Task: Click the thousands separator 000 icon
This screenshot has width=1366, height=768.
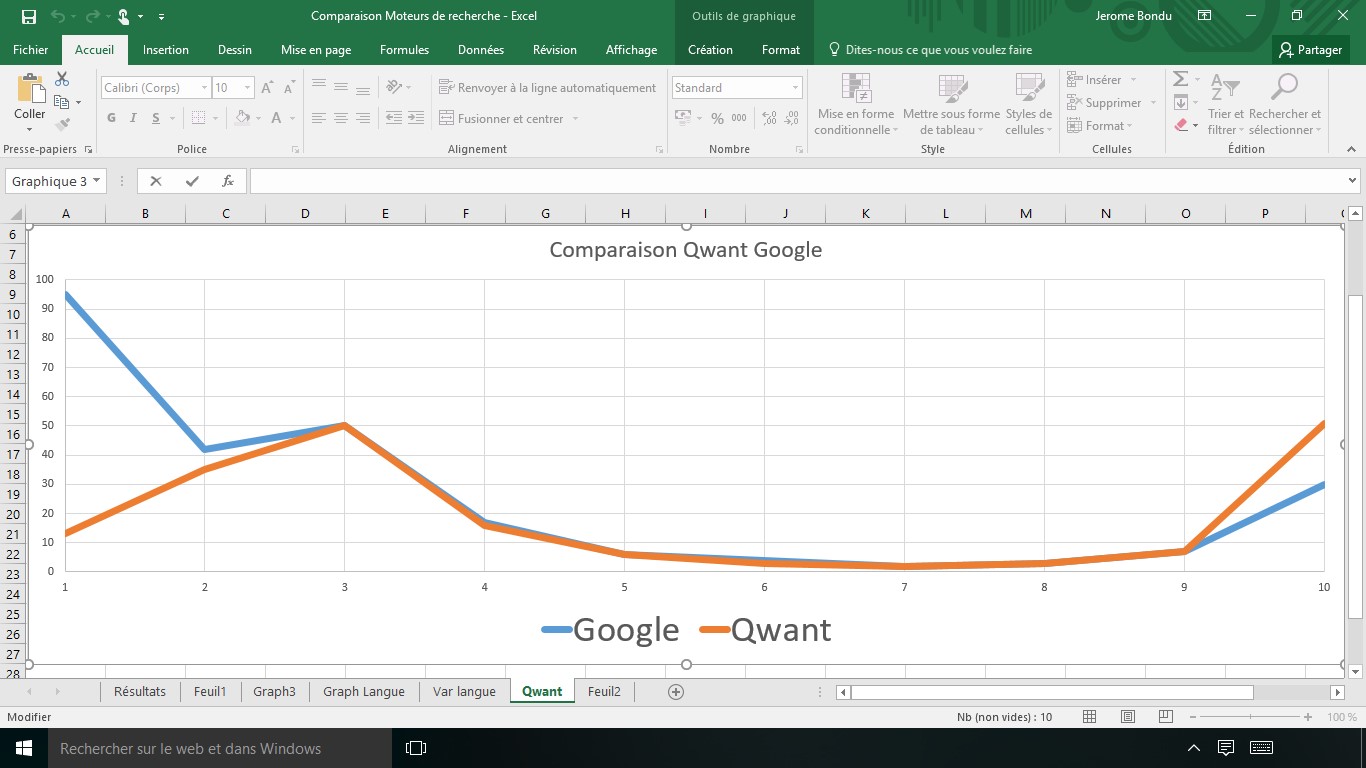Action: pyautogui.click(x=739, y=118)
